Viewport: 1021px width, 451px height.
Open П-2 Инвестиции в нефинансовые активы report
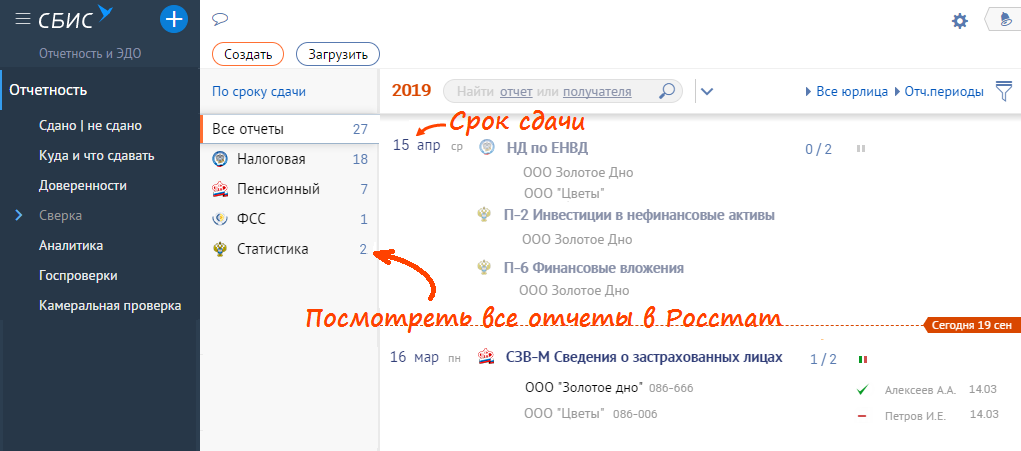(x=639, y=215)
